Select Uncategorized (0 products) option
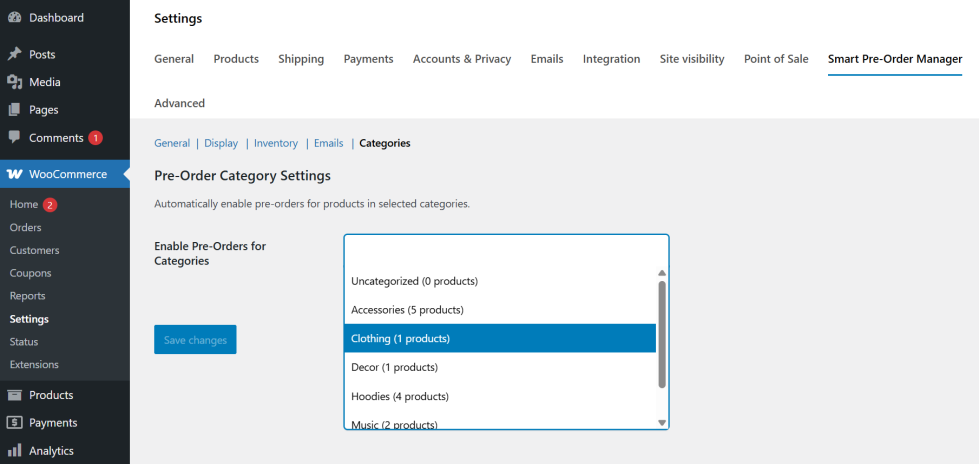Screen dimensions: 979x464 coord(414,281)
